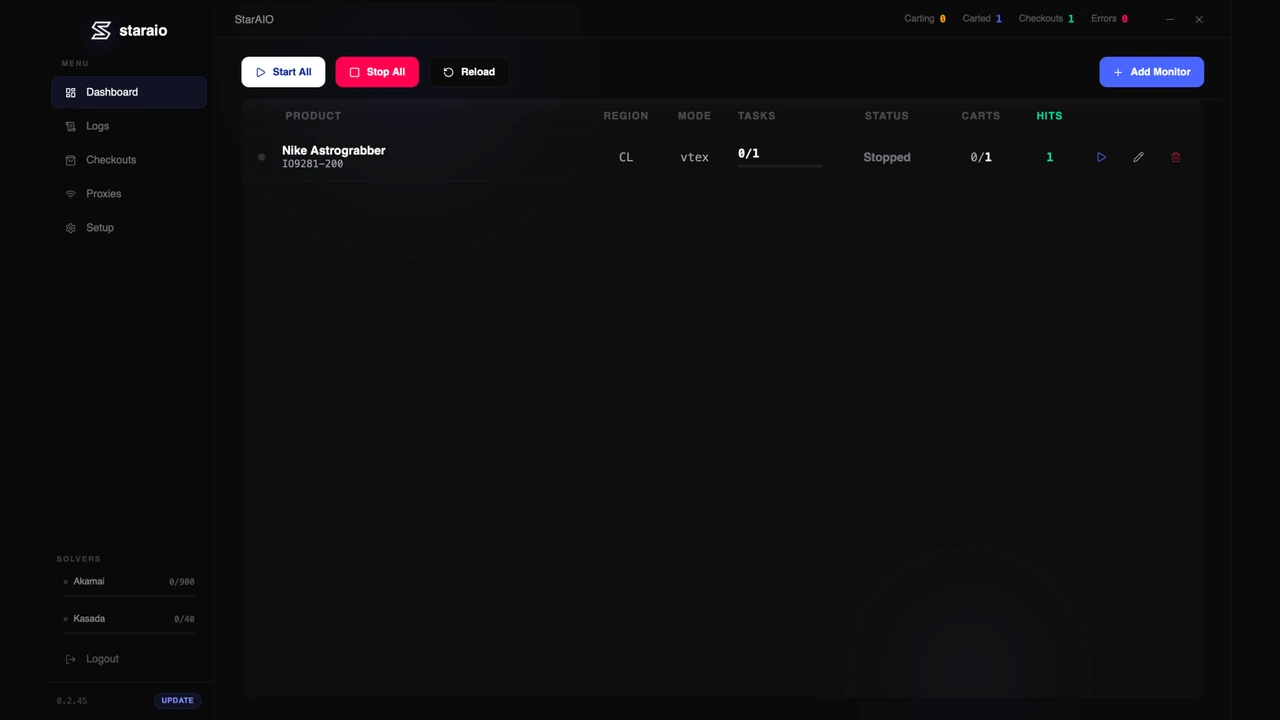
Task: Click the Logout link
Action: point(102,659)
